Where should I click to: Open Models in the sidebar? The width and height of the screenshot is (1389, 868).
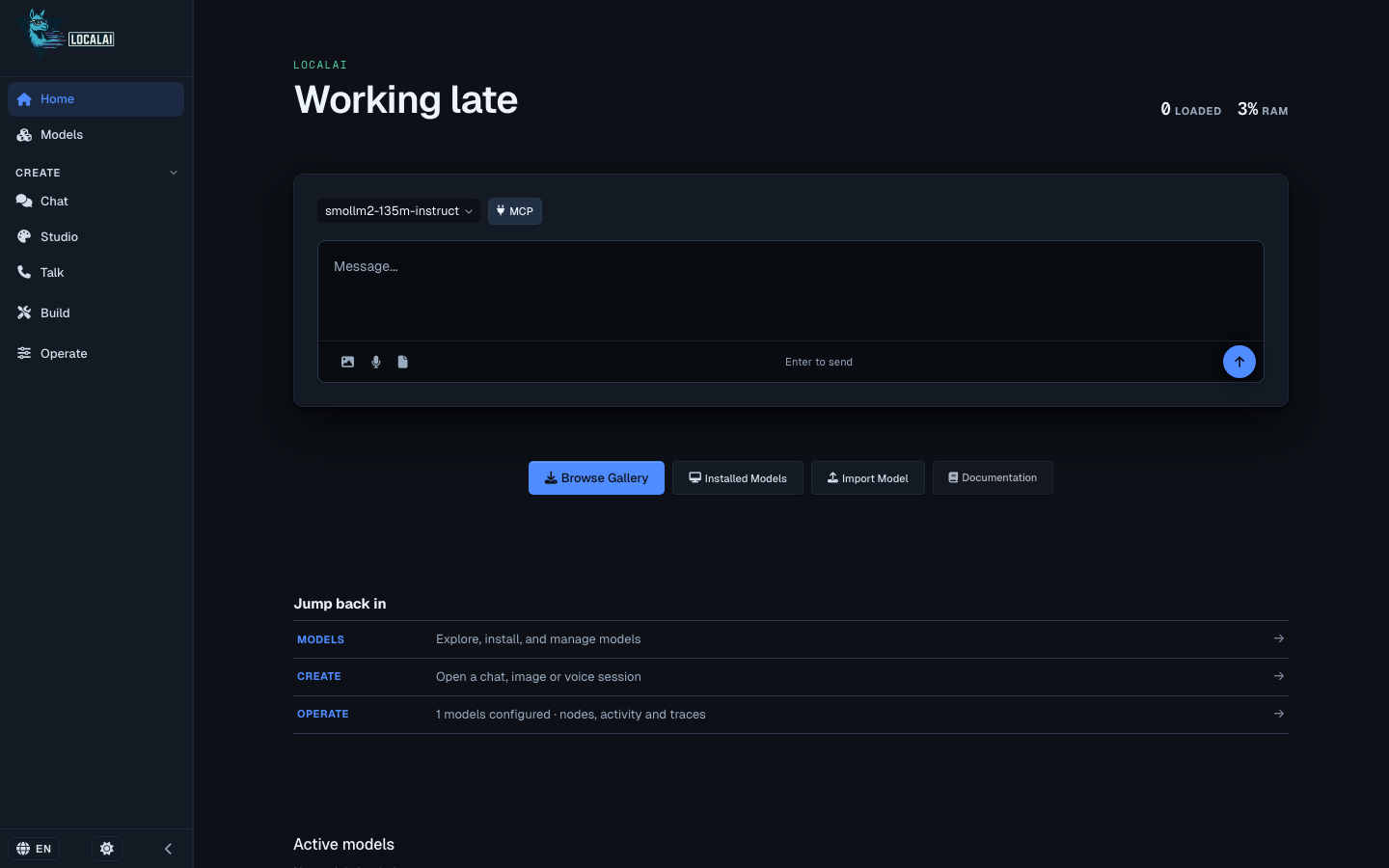(96, 135)
